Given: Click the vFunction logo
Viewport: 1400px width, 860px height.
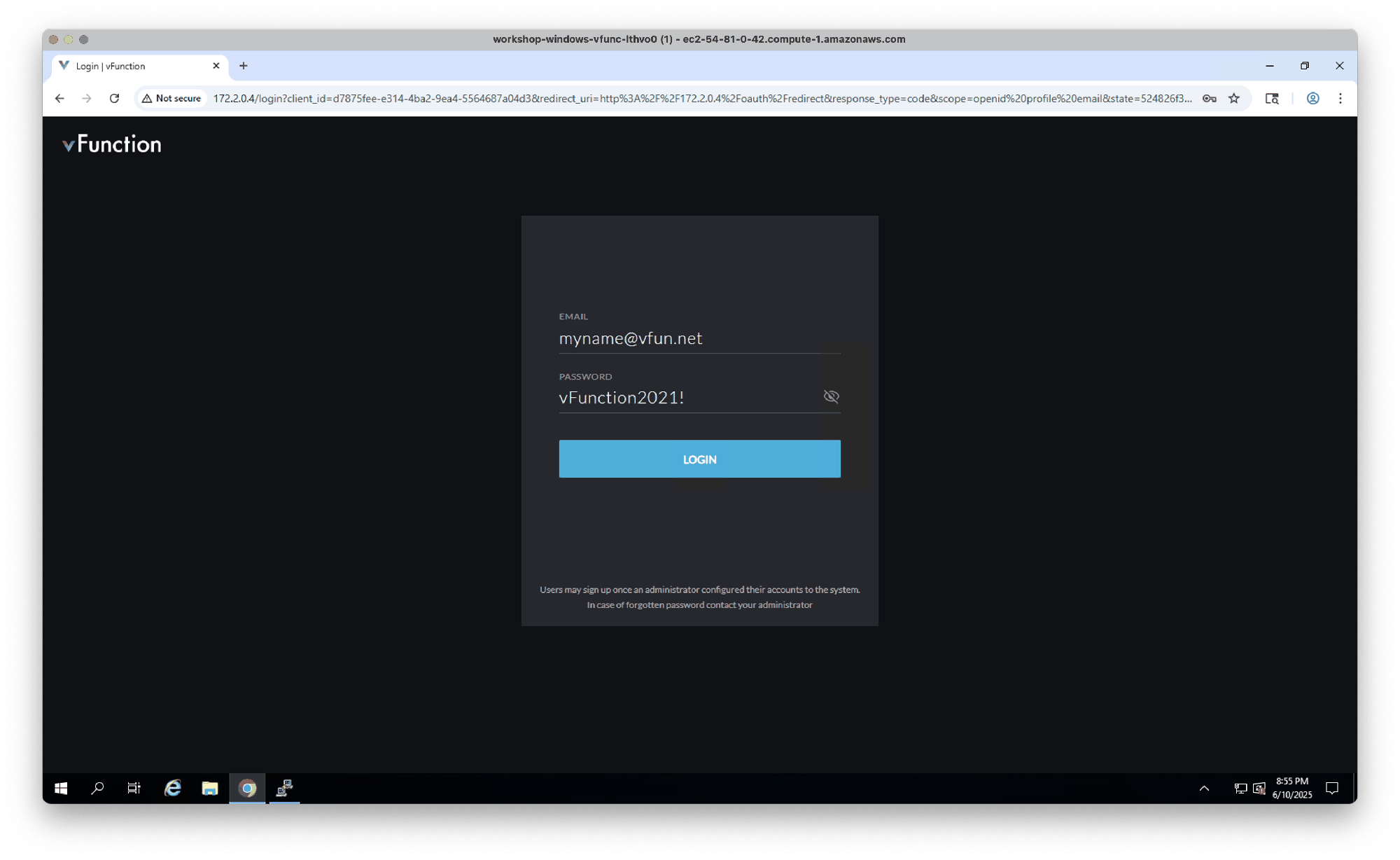Looking at the screenshot, I should [112, 144].
